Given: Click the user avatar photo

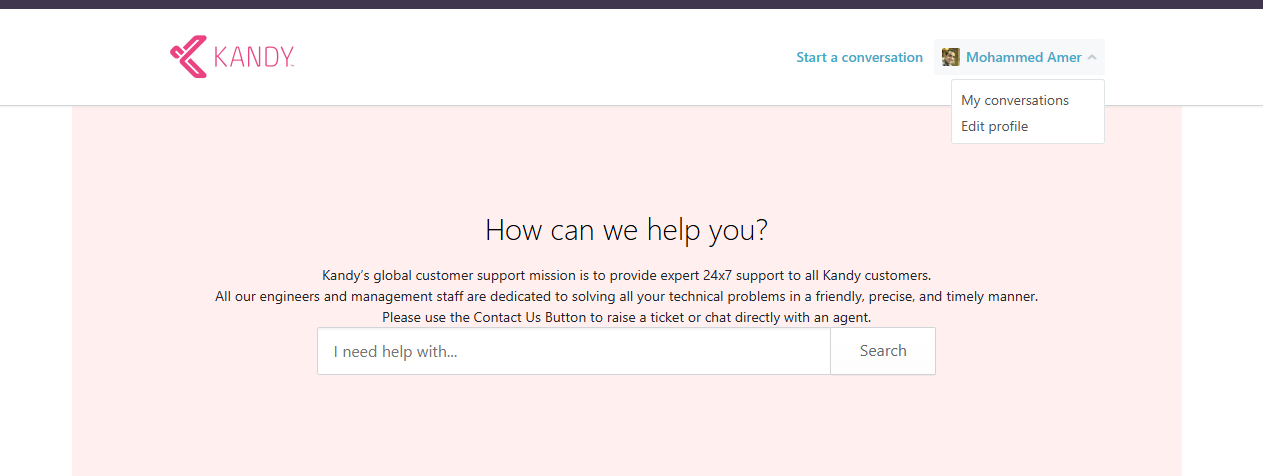Looking at the screenshot, I should [x=951, y=57].
